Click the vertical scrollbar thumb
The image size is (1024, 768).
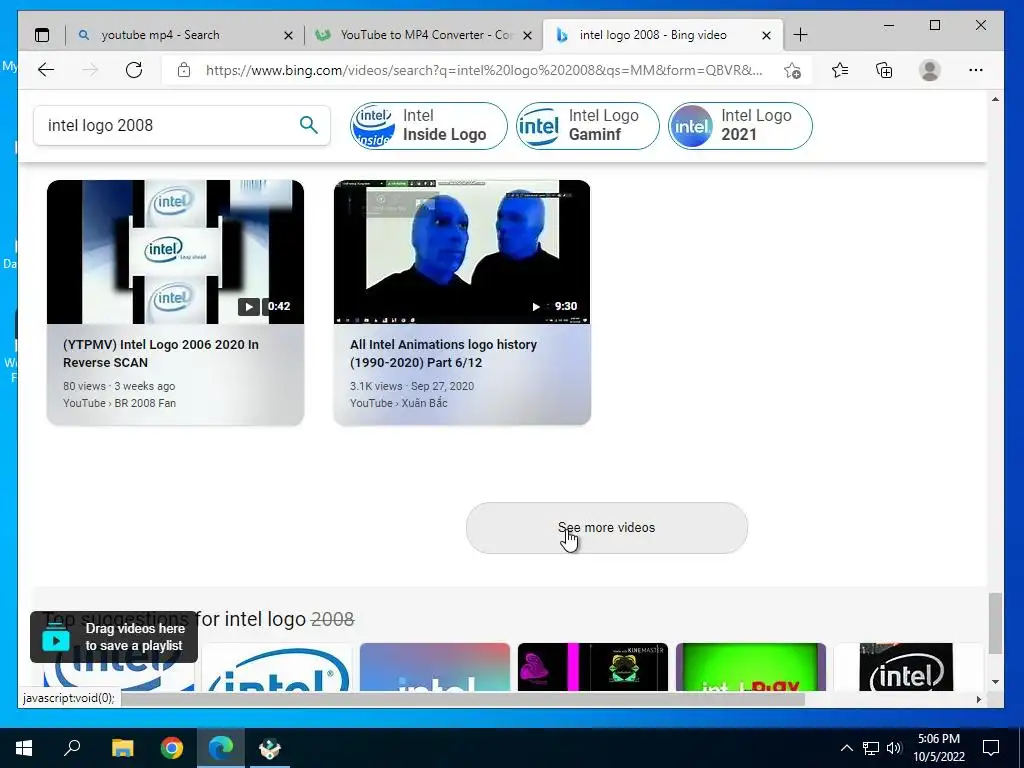click(x=995, y=623)
